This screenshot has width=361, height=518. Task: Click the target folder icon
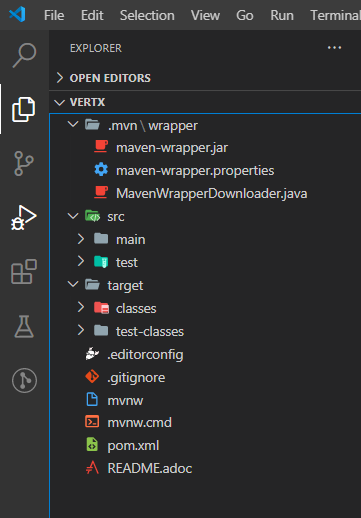92,285
